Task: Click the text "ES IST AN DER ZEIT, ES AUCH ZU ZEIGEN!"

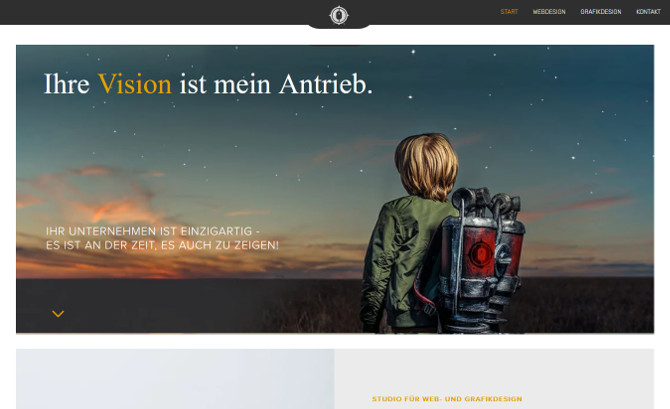Action: click(x=162, y=245)
